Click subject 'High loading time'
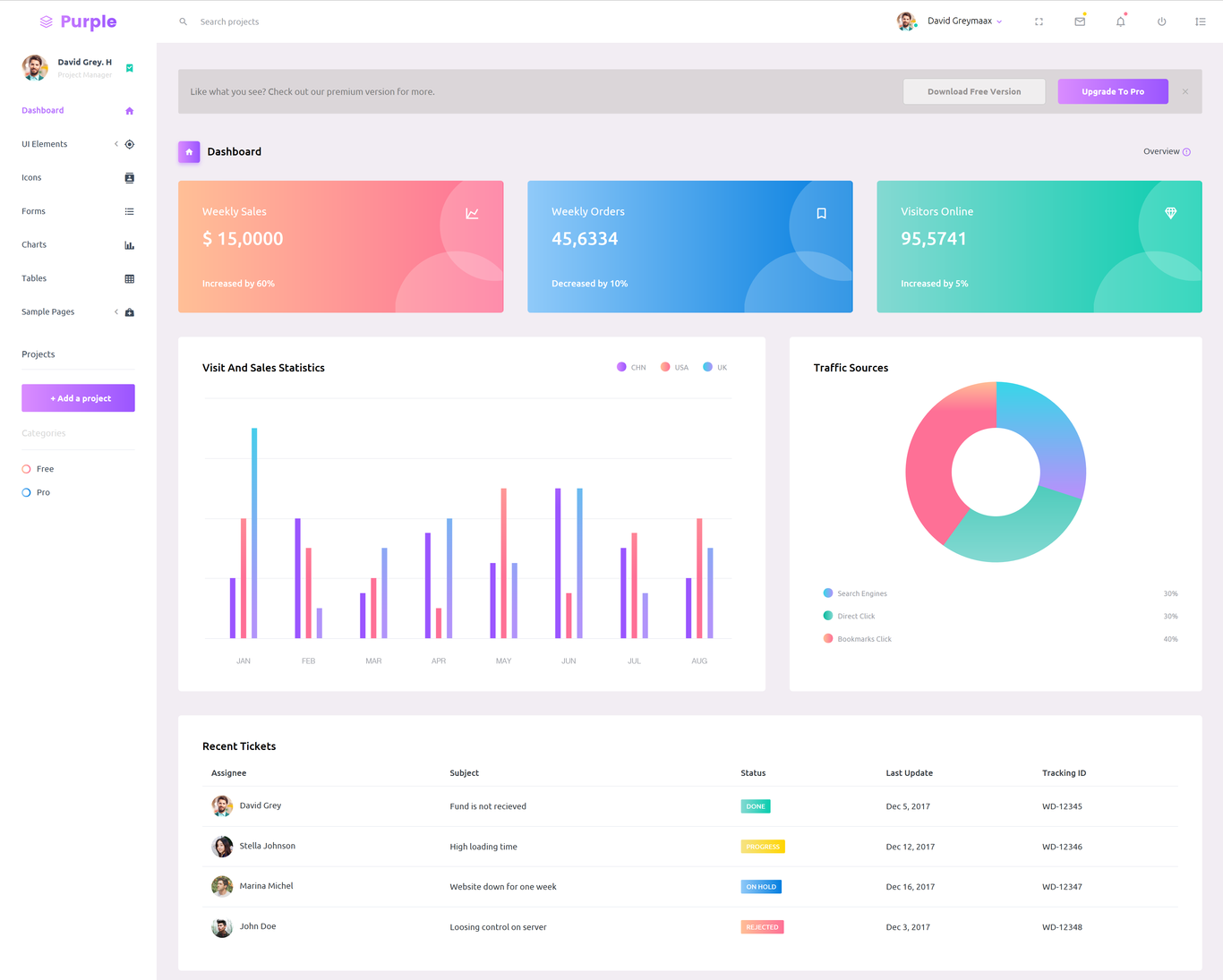 [x=483, y=847]
